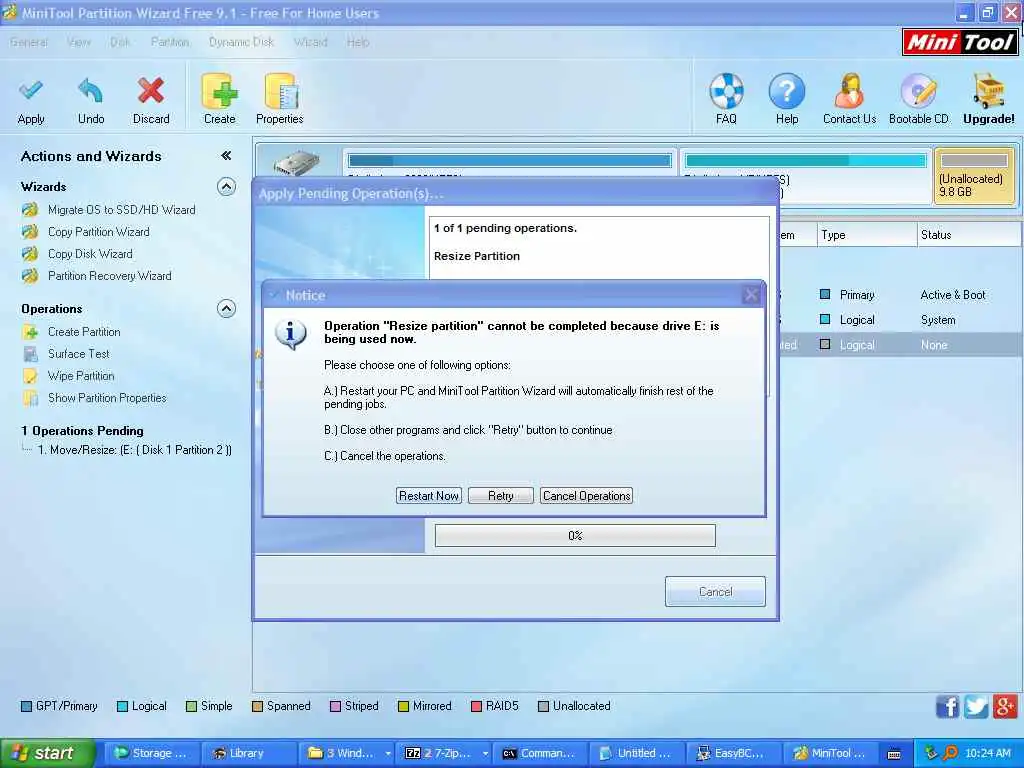Viewport: 1024px width, 768px height.
Task: Open the Google Plus icon
Action: pos(1005,707)
